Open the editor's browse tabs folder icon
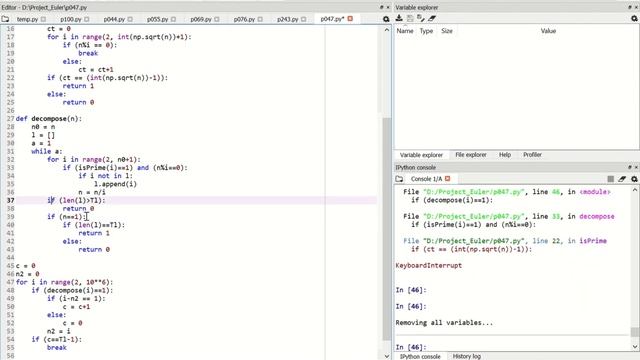Image resolution: width=640 pixels, height=360 pixels. (5, 19)
